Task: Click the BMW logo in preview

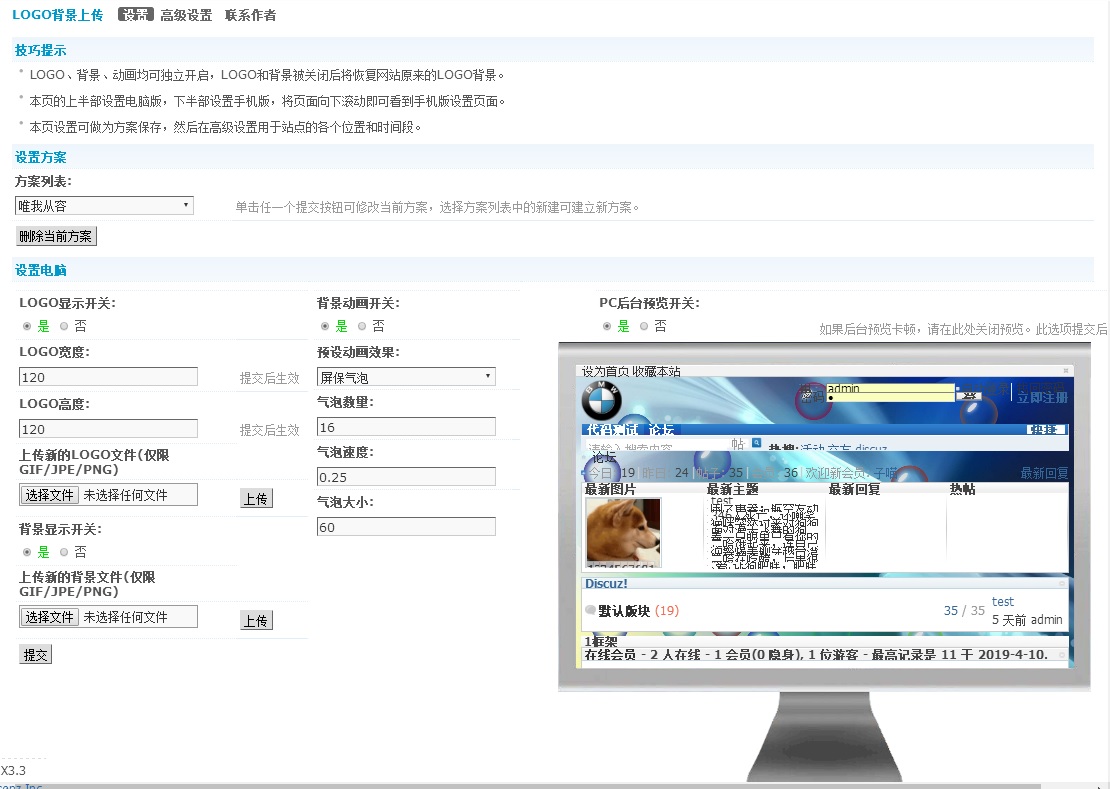Action: pos(602,401)
